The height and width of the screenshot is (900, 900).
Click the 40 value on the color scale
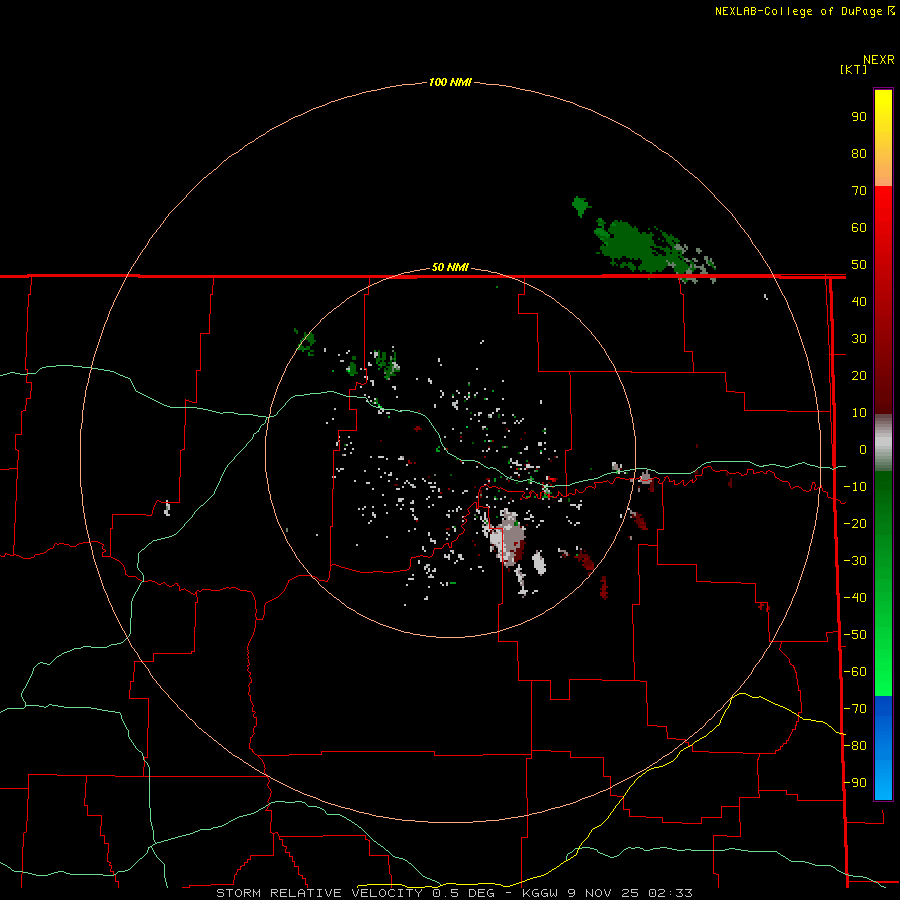859,301
